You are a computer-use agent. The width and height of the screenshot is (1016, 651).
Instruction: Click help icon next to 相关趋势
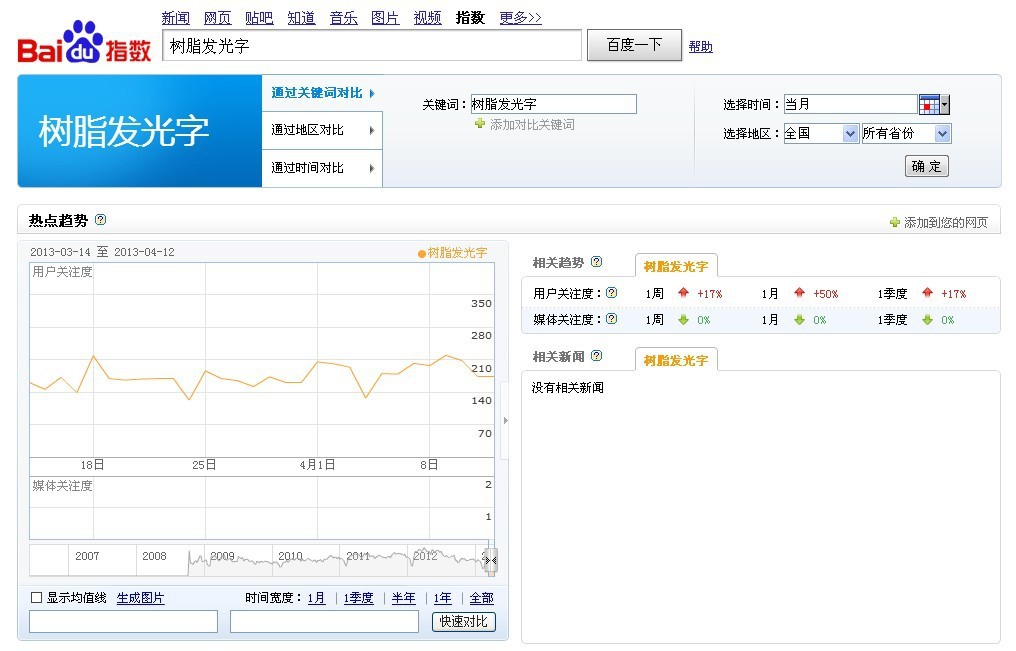point(597,262)
